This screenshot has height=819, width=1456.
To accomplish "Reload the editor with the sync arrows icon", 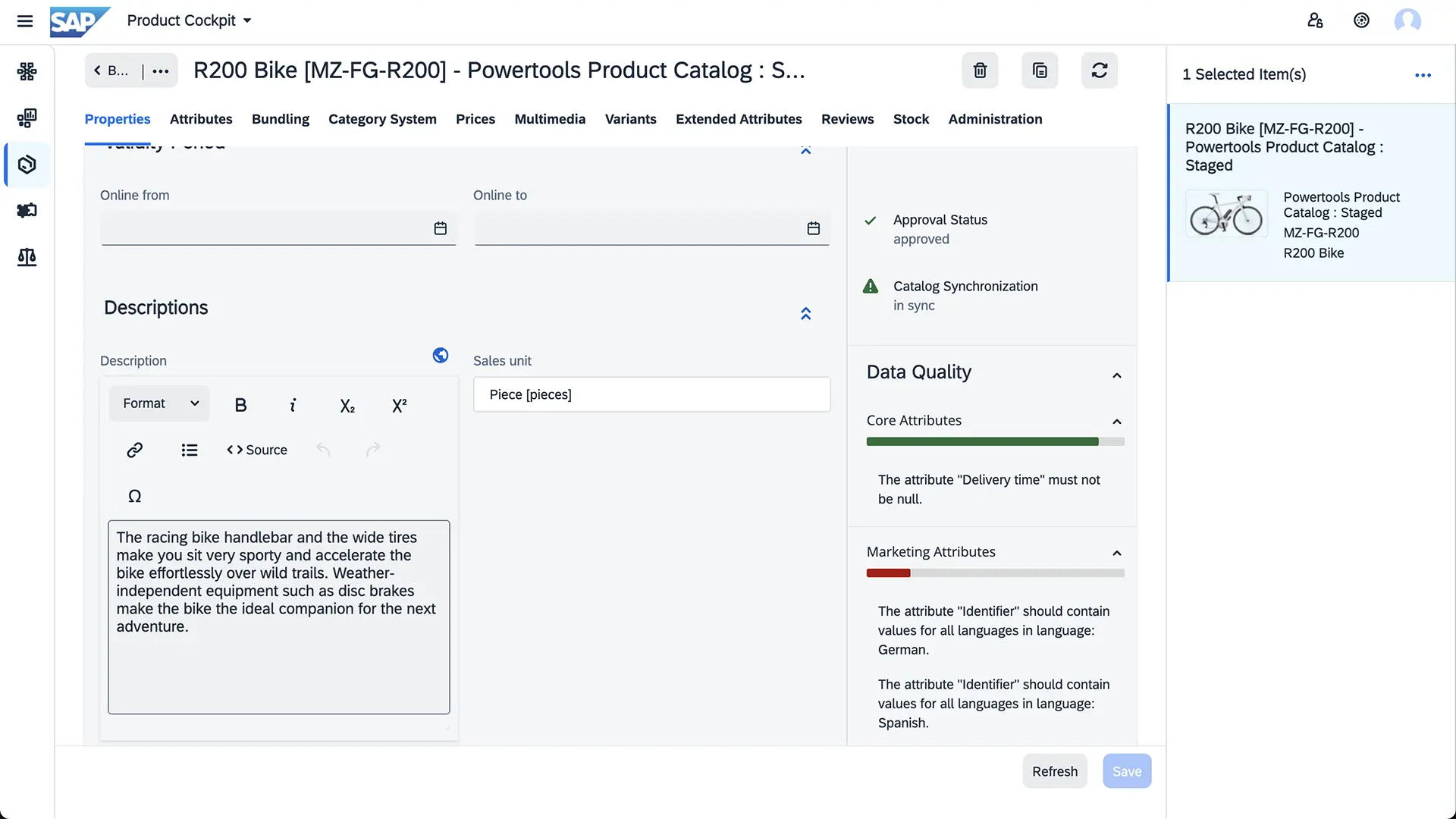I will (x=1100, y=71).
